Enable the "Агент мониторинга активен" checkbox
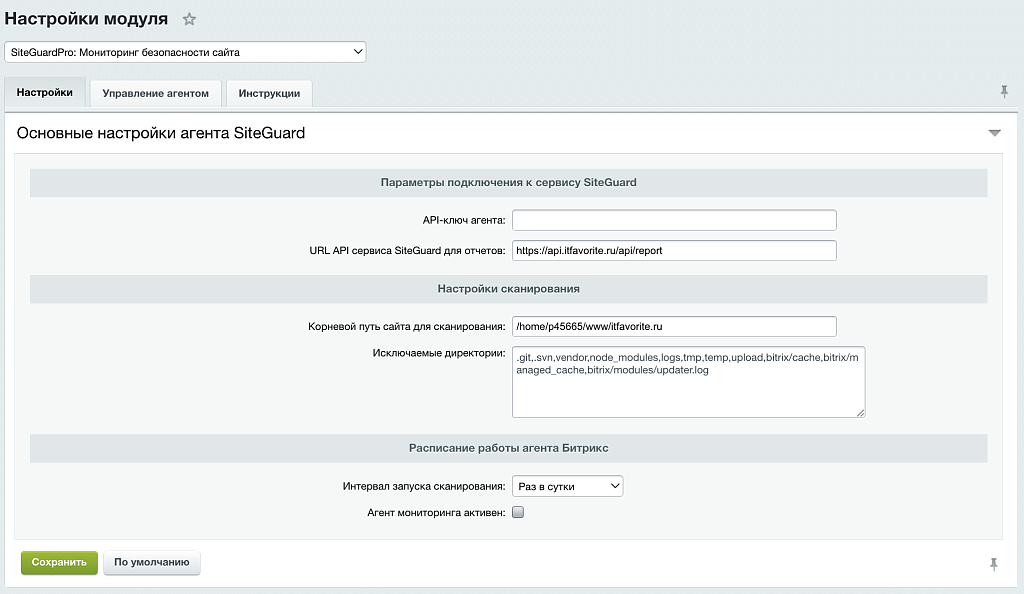 click(x=517, y=511)
